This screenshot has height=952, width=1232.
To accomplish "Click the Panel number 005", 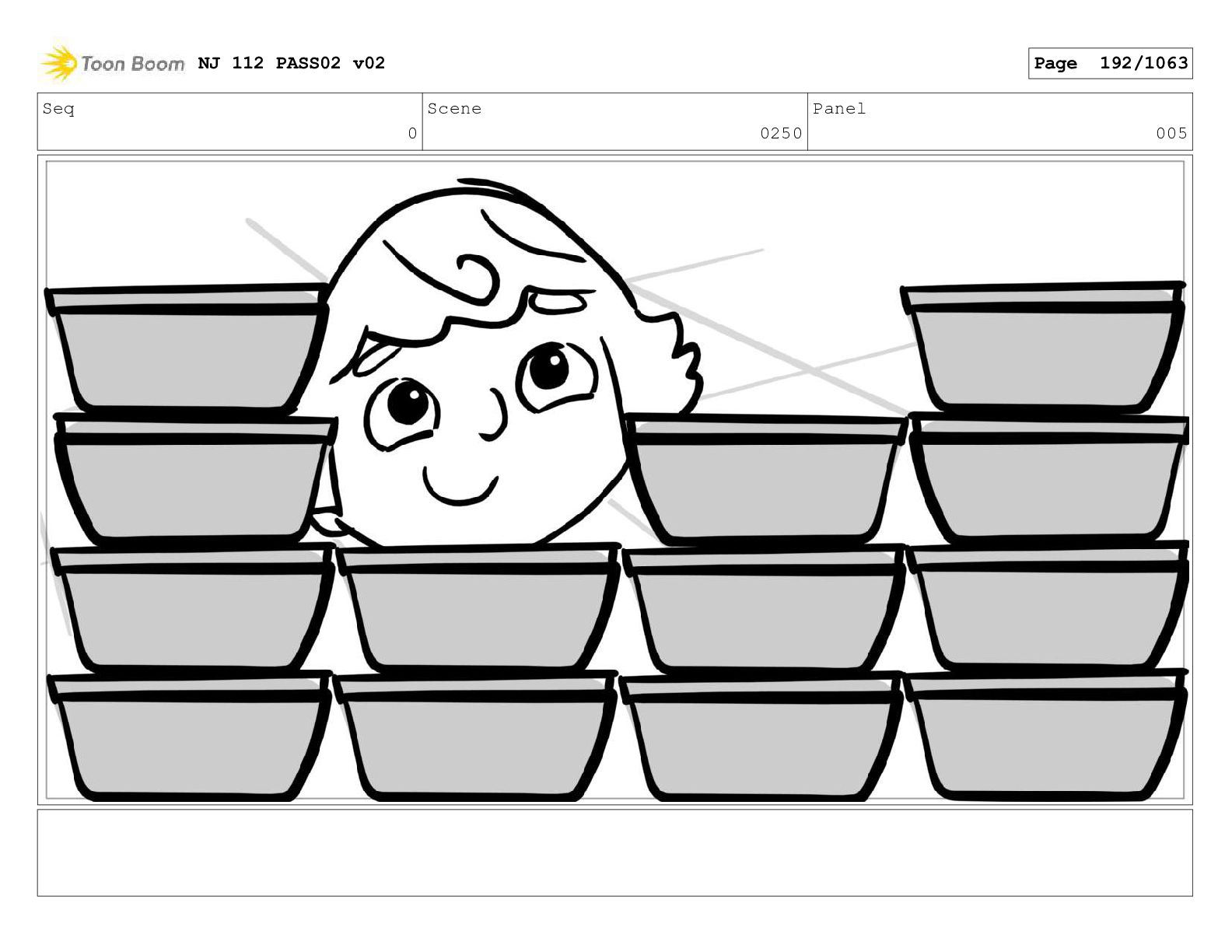I will tap(1171, 134).
